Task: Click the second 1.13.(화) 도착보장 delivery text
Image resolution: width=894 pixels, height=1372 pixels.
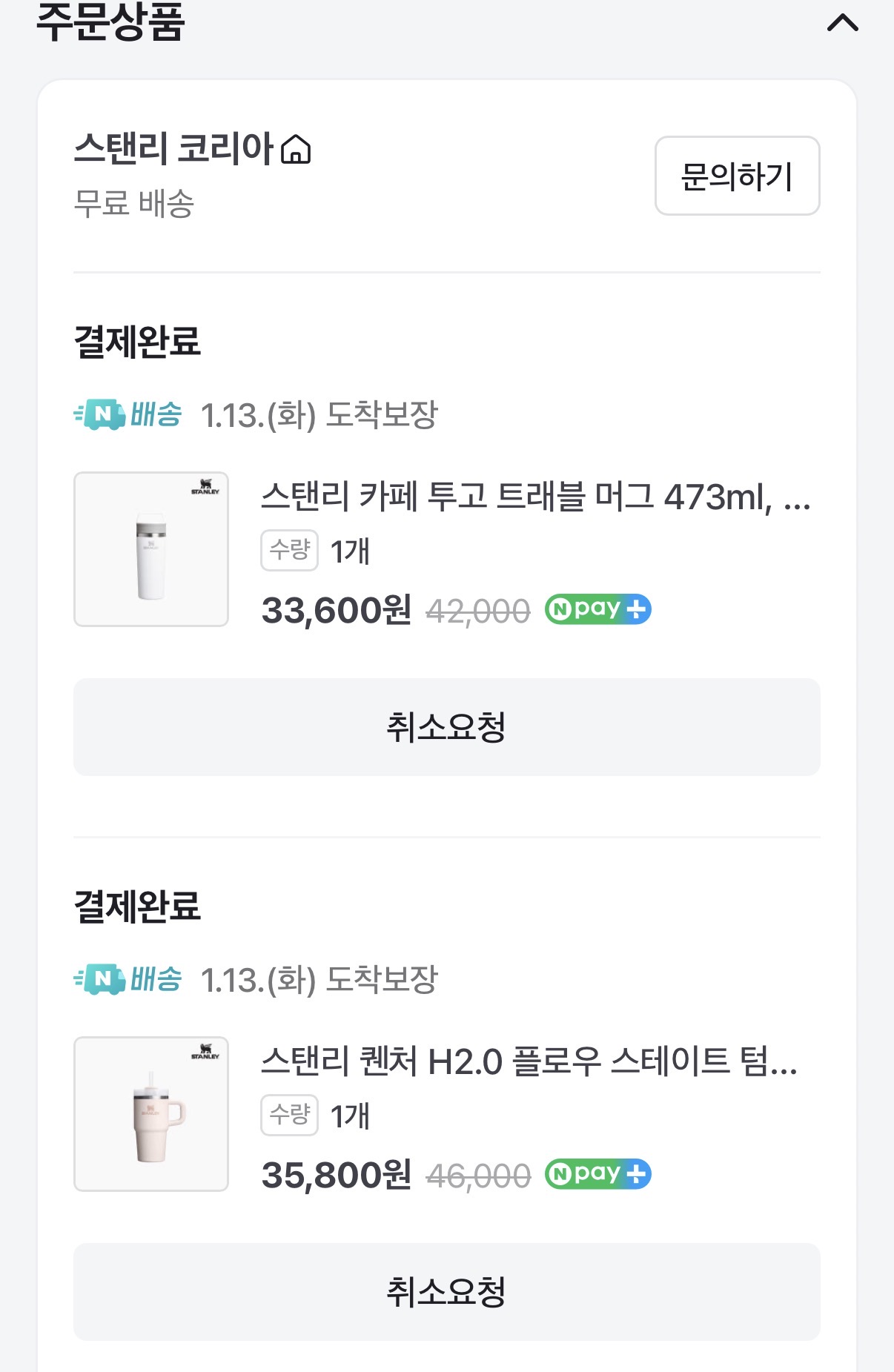Action: pyautogui.click(x=319, y=980)
